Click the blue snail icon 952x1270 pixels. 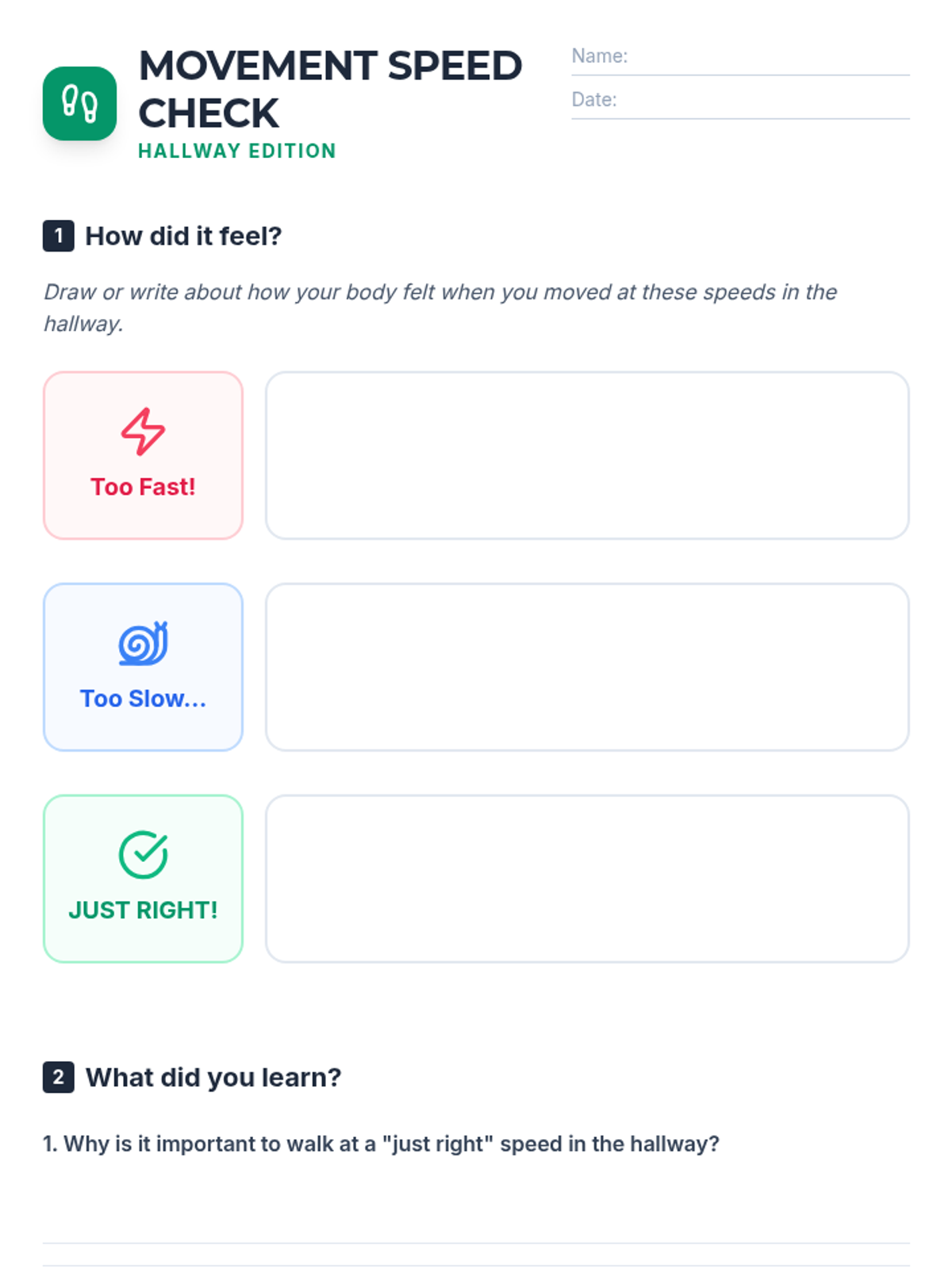pyautogui.click(x=143, y=643)
